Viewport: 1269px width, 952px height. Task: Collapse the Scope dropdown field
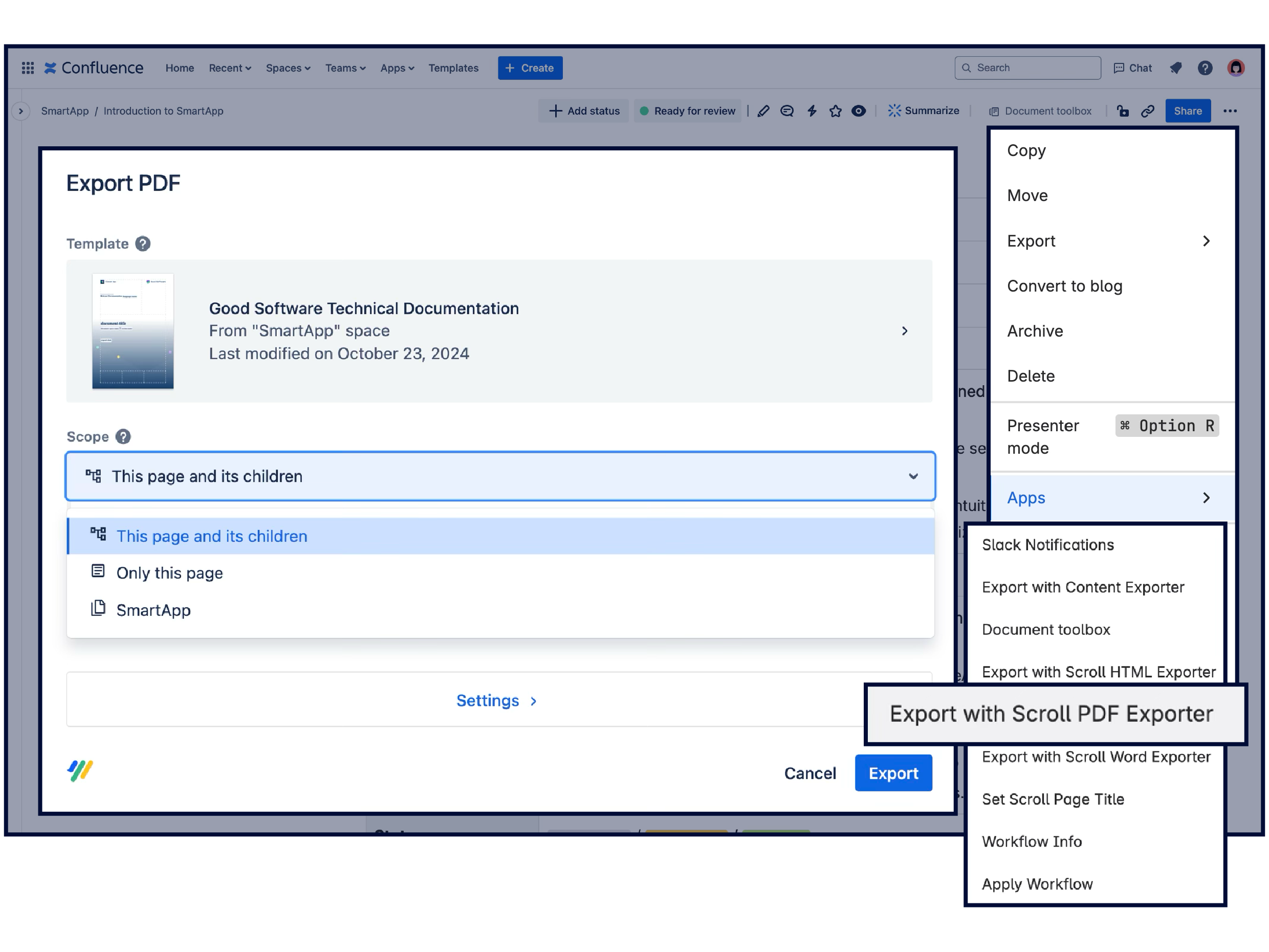pyautogui.click(x=500, y=476)
